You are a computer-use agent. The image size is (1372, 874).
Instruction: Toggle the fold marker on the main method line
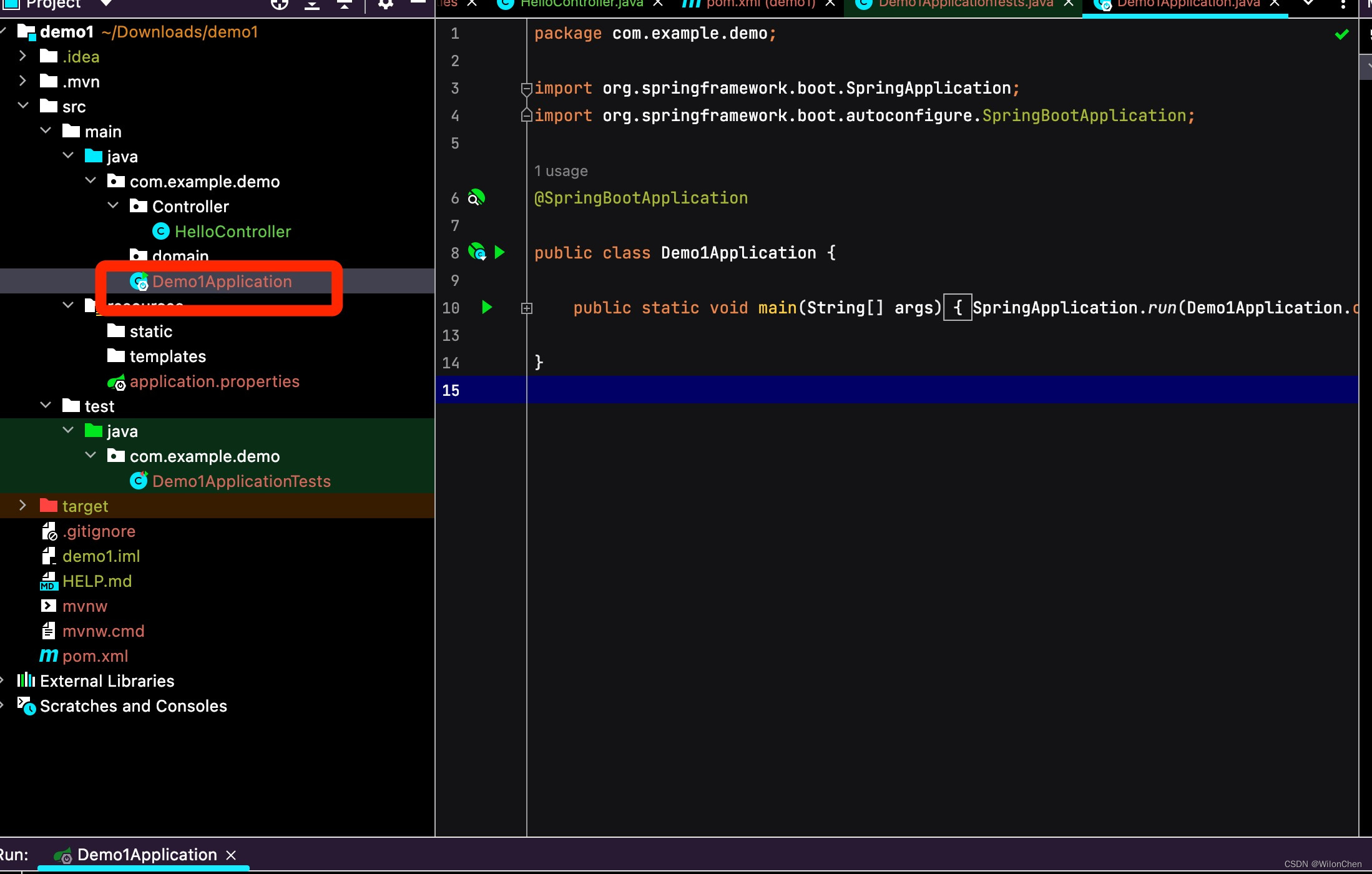526,308
